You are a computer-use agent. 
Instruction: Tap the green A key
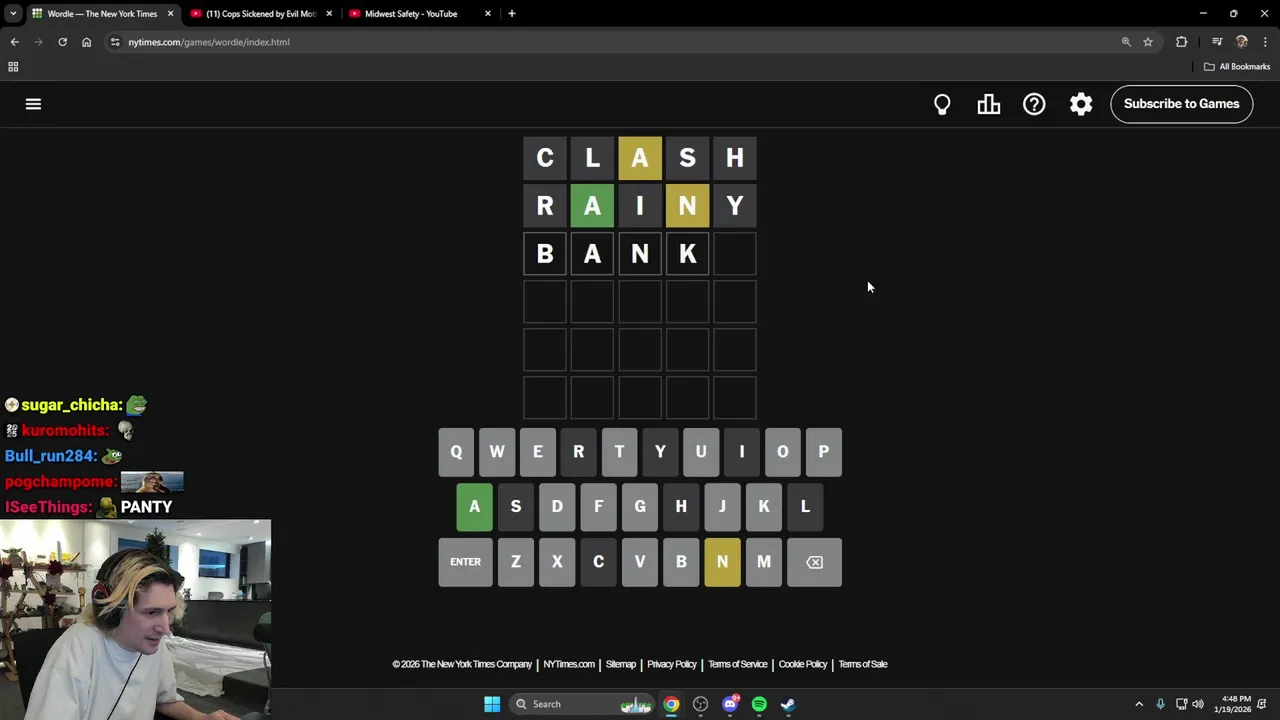click(x=475, y=507)
